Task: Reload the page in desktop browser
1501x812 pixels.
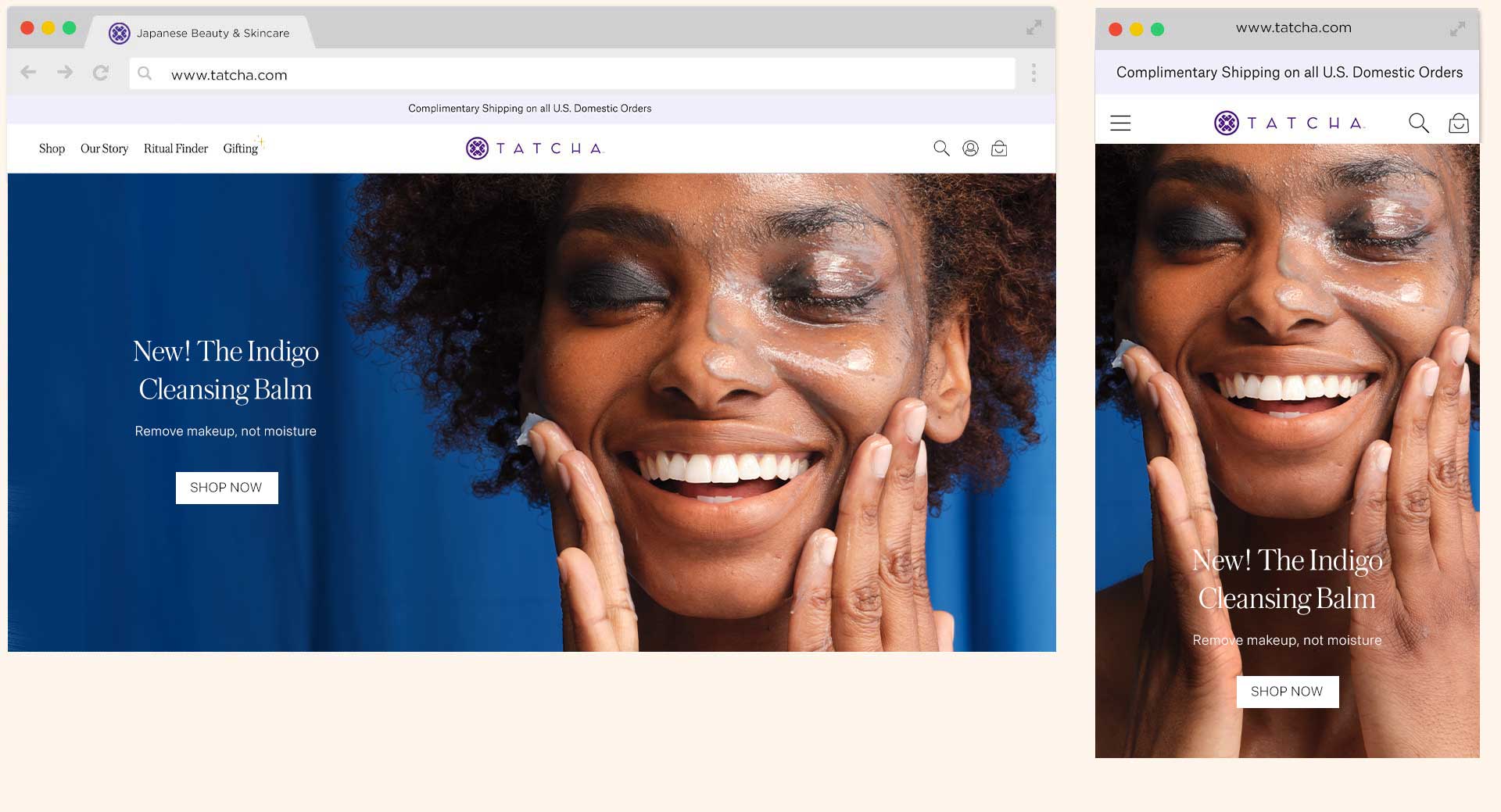Action: (101, 73)
